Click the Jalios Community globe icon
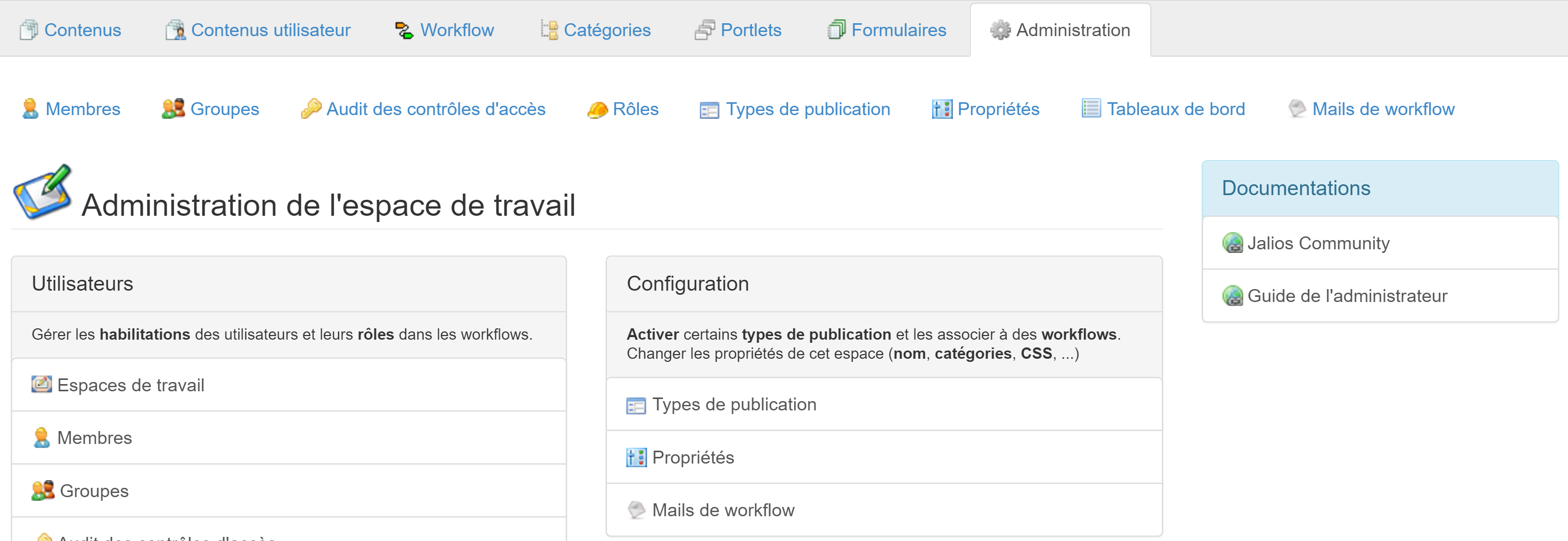 (1233, 244)
